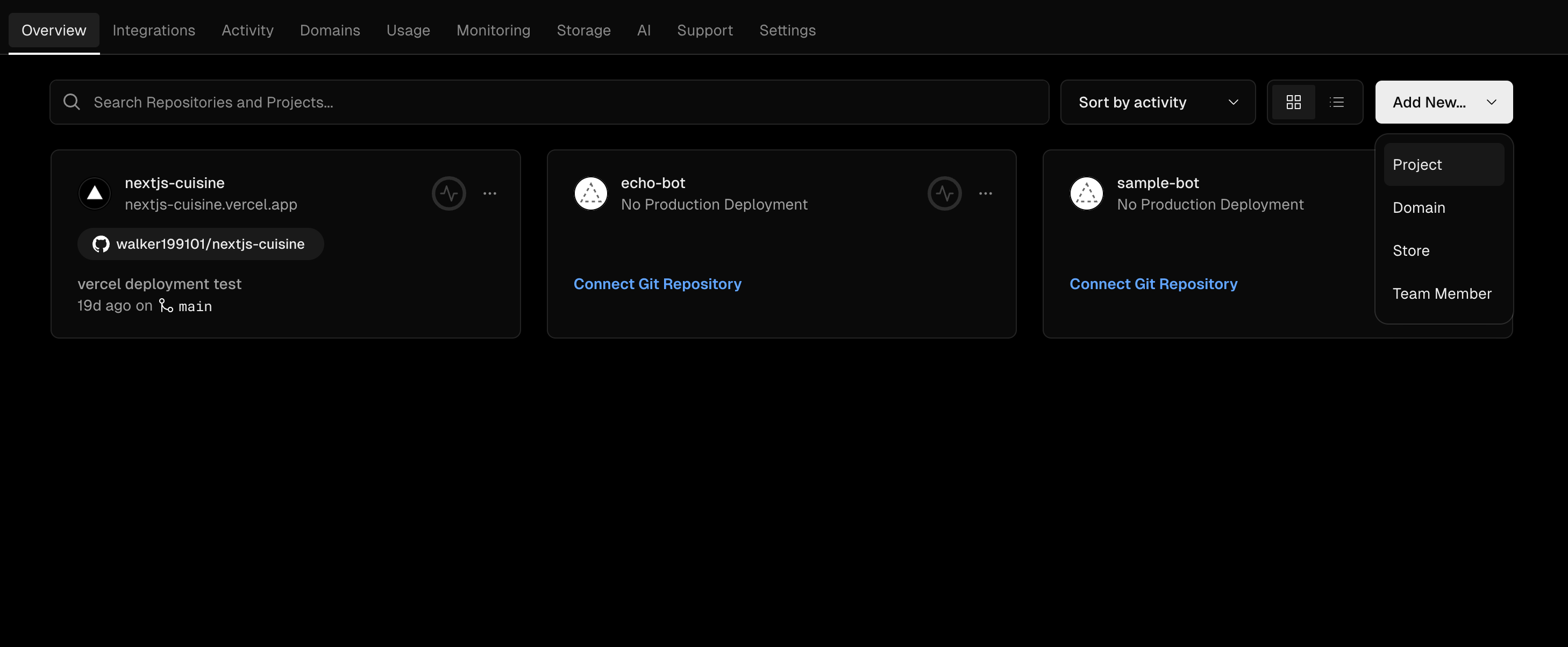
Task: Open the echo-bot project title
Action: click(652, 182)
